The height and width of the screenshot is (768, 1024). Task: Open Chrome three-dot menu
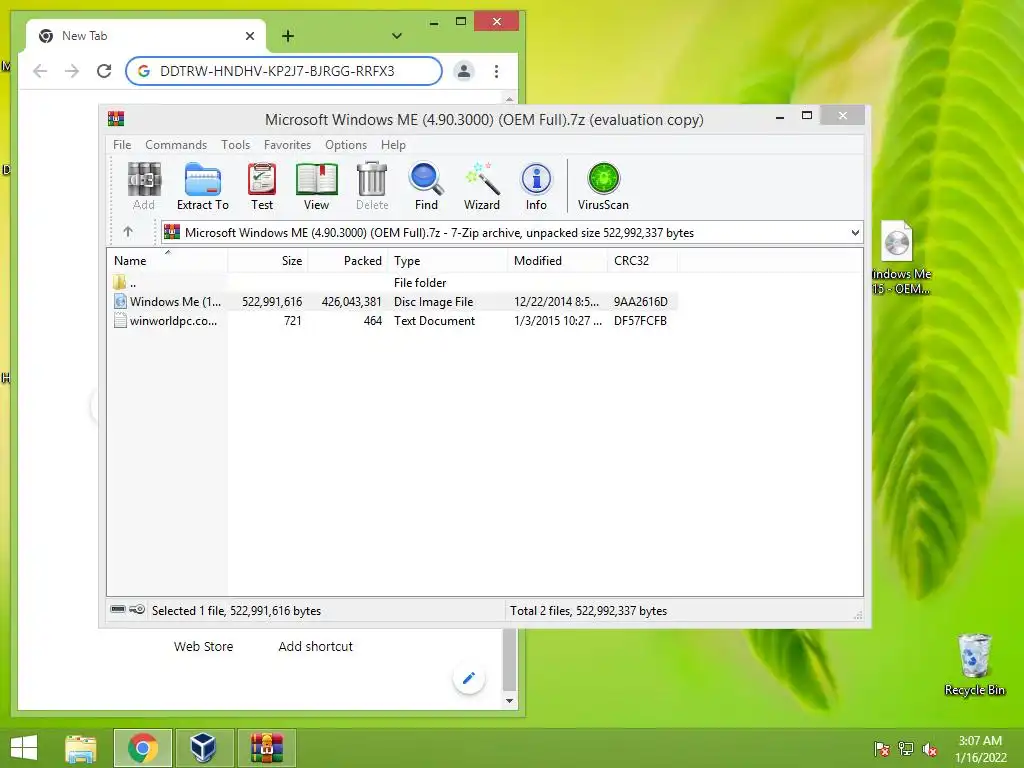coord(496,71)
